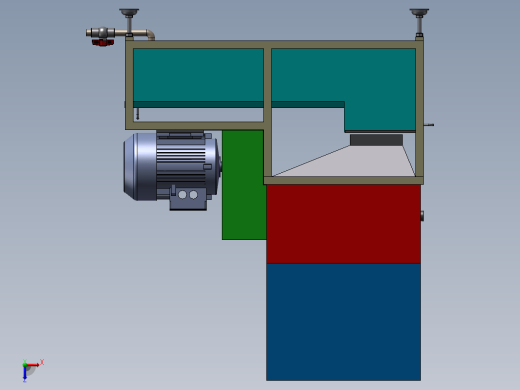Select the dark gray block above the hopper
The height and width of the screenshot is (390, 520).
(x=376, y=140)
